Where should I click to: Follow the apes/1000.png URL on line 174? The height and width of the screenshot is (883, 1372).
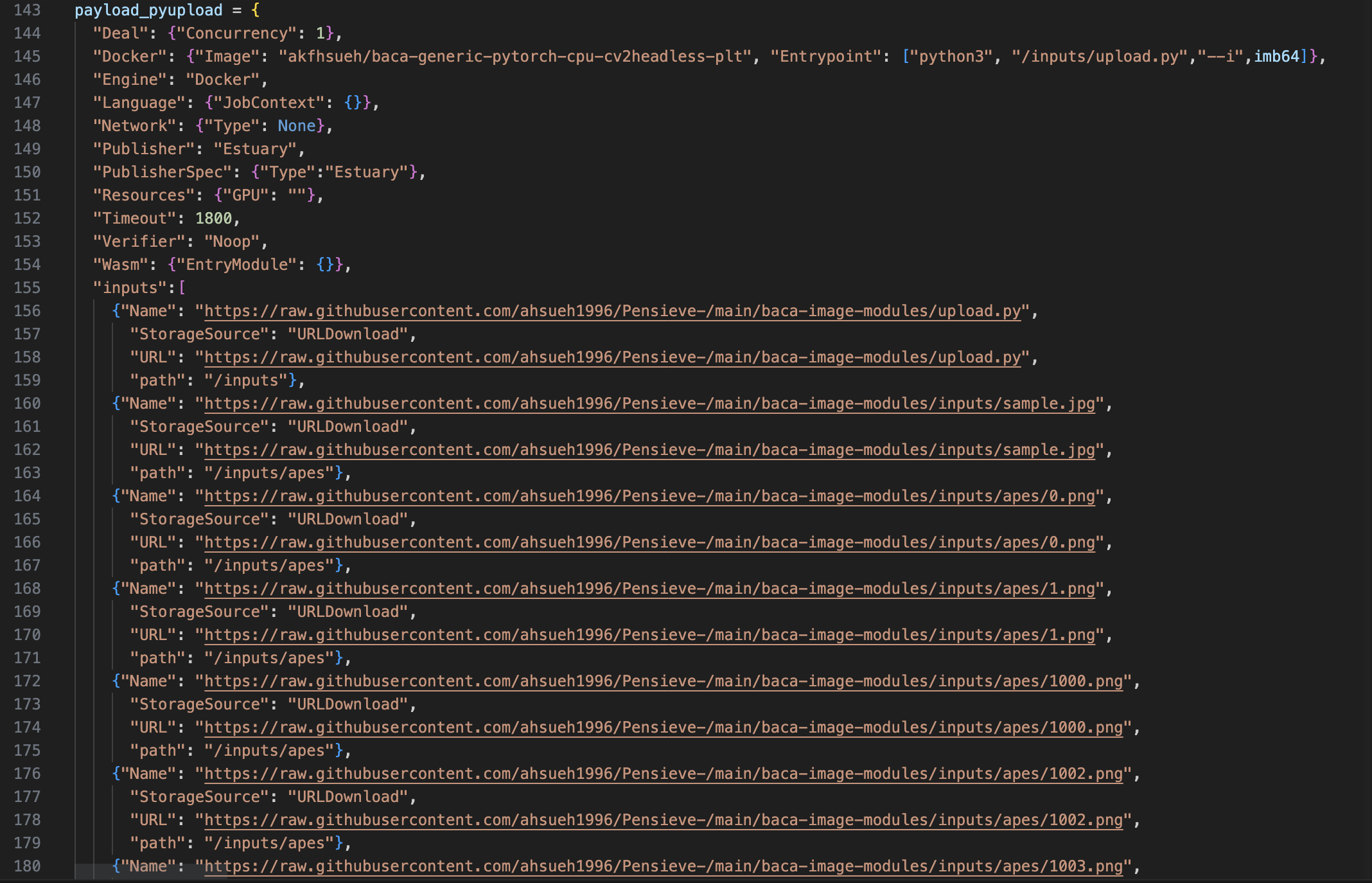tap(664, 727)
